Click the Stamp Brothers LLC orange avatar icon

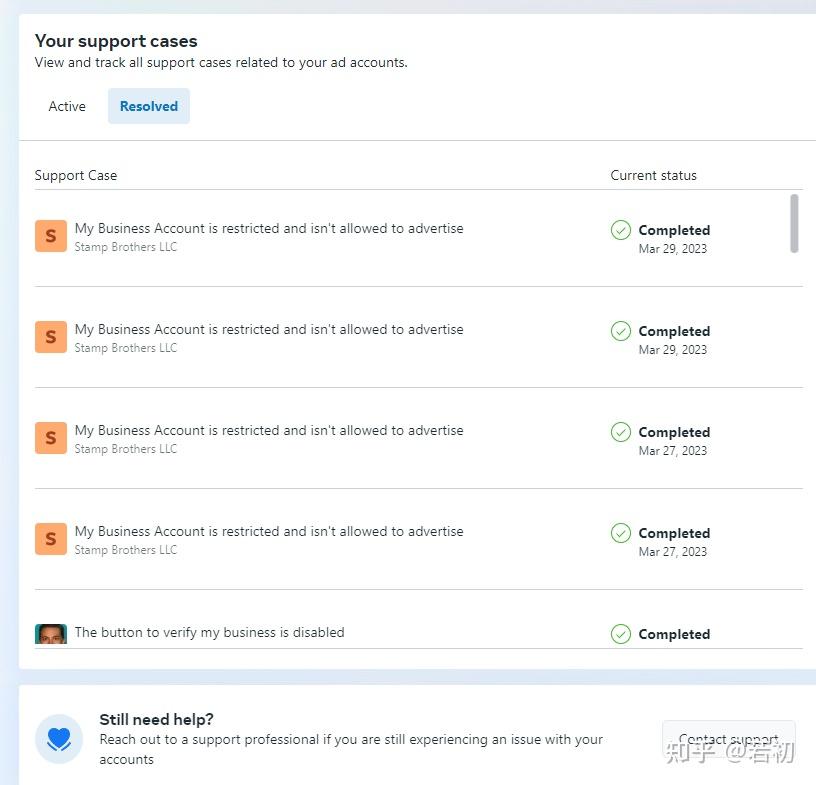tap(50, 236)
